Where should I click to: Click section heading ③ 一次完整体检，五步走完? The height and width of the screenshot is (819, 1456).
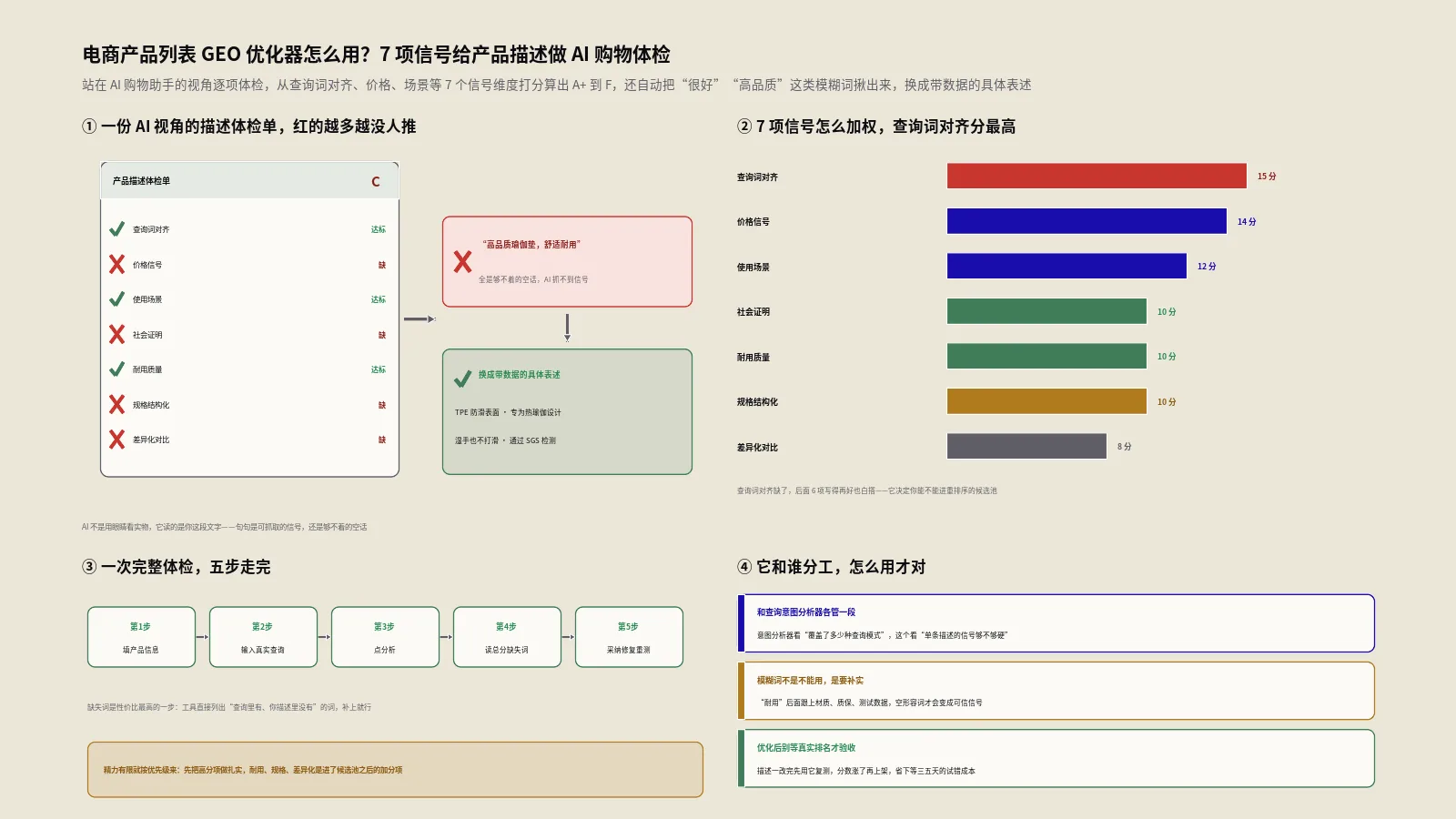click(x=176, y=567)
